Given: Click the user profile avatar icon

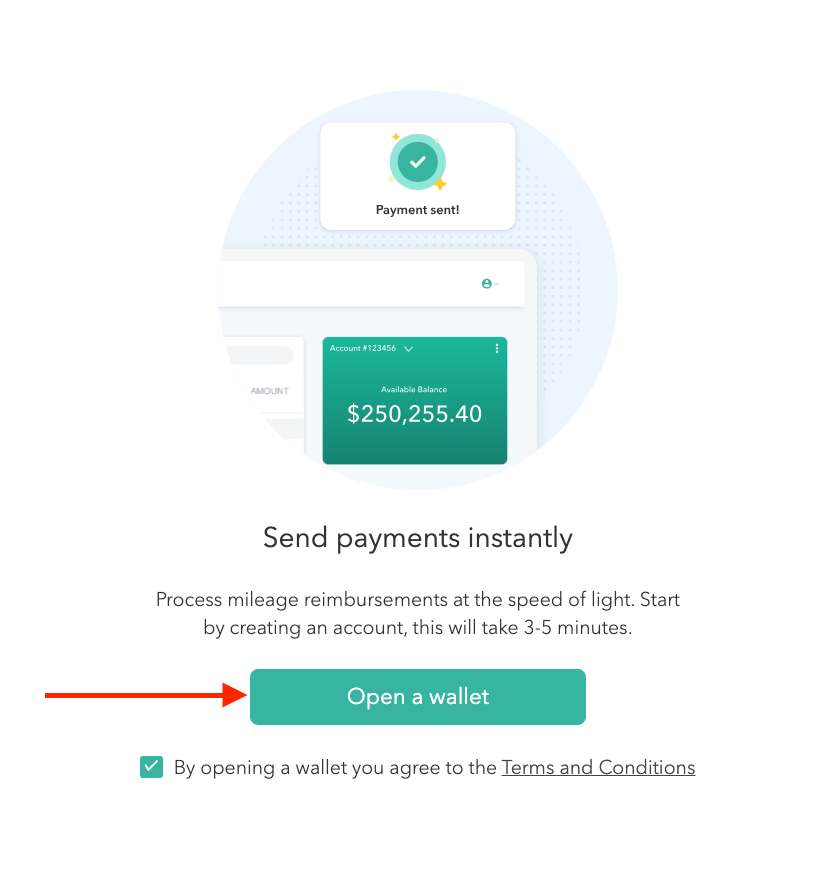Looking at the screenshot, I should (x=486, y=284).
